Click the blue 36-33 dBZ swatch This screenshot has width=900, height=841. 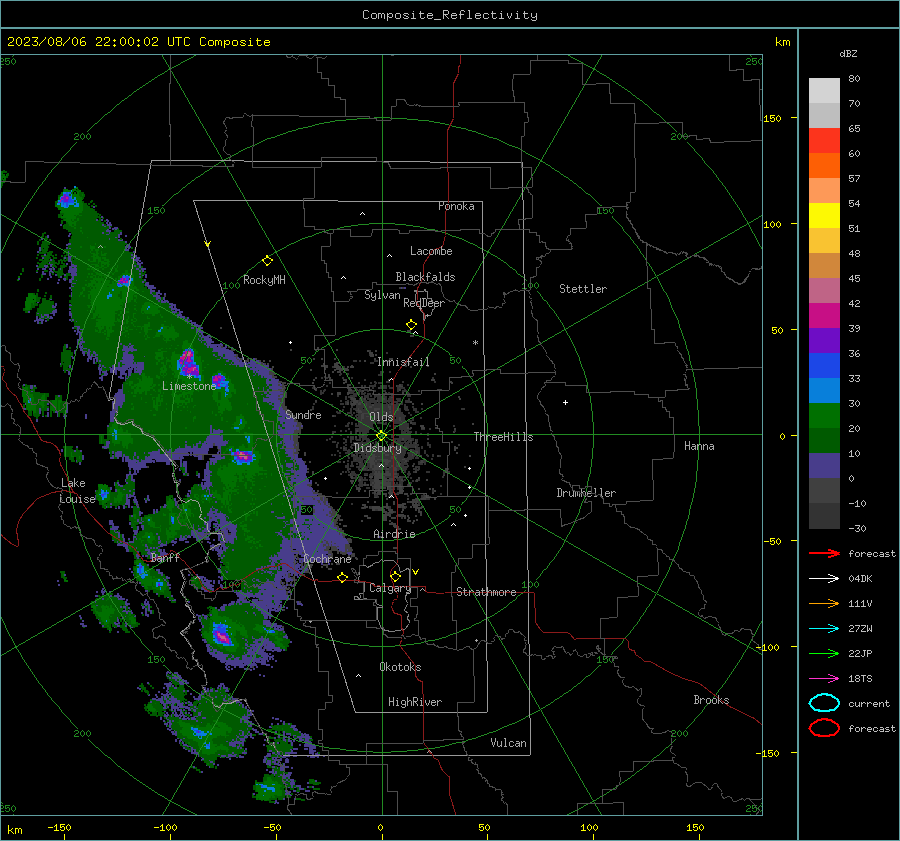[x=824, y=366]
